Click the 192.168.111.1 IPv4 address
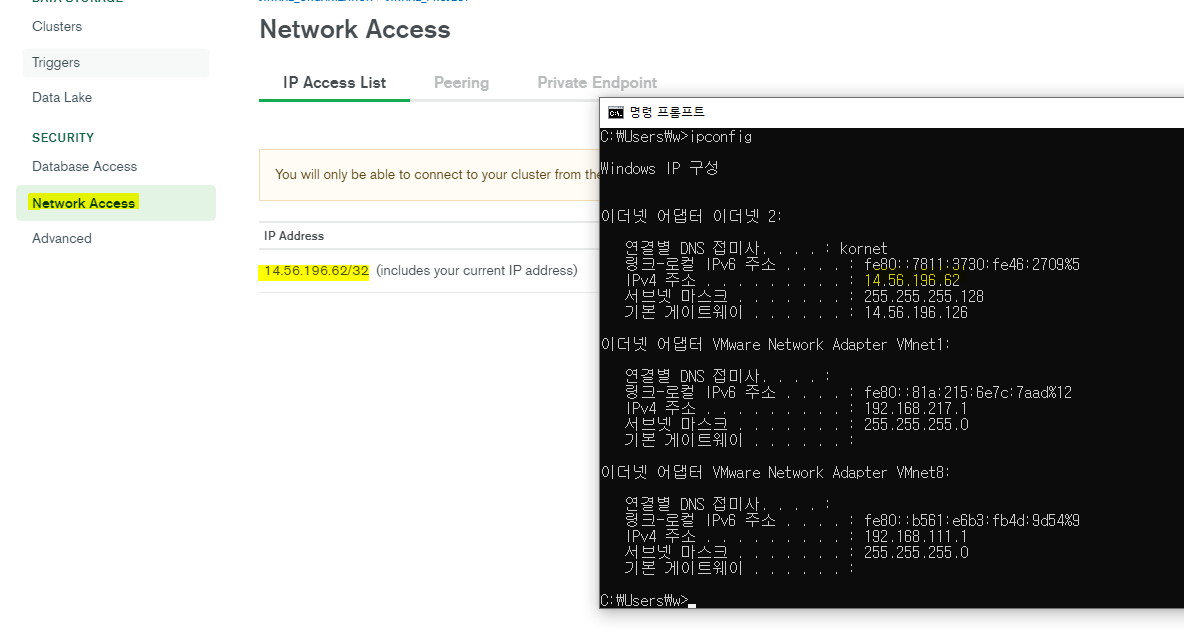The height and width of the screenshot is (637, 1184). coord(915,537)
